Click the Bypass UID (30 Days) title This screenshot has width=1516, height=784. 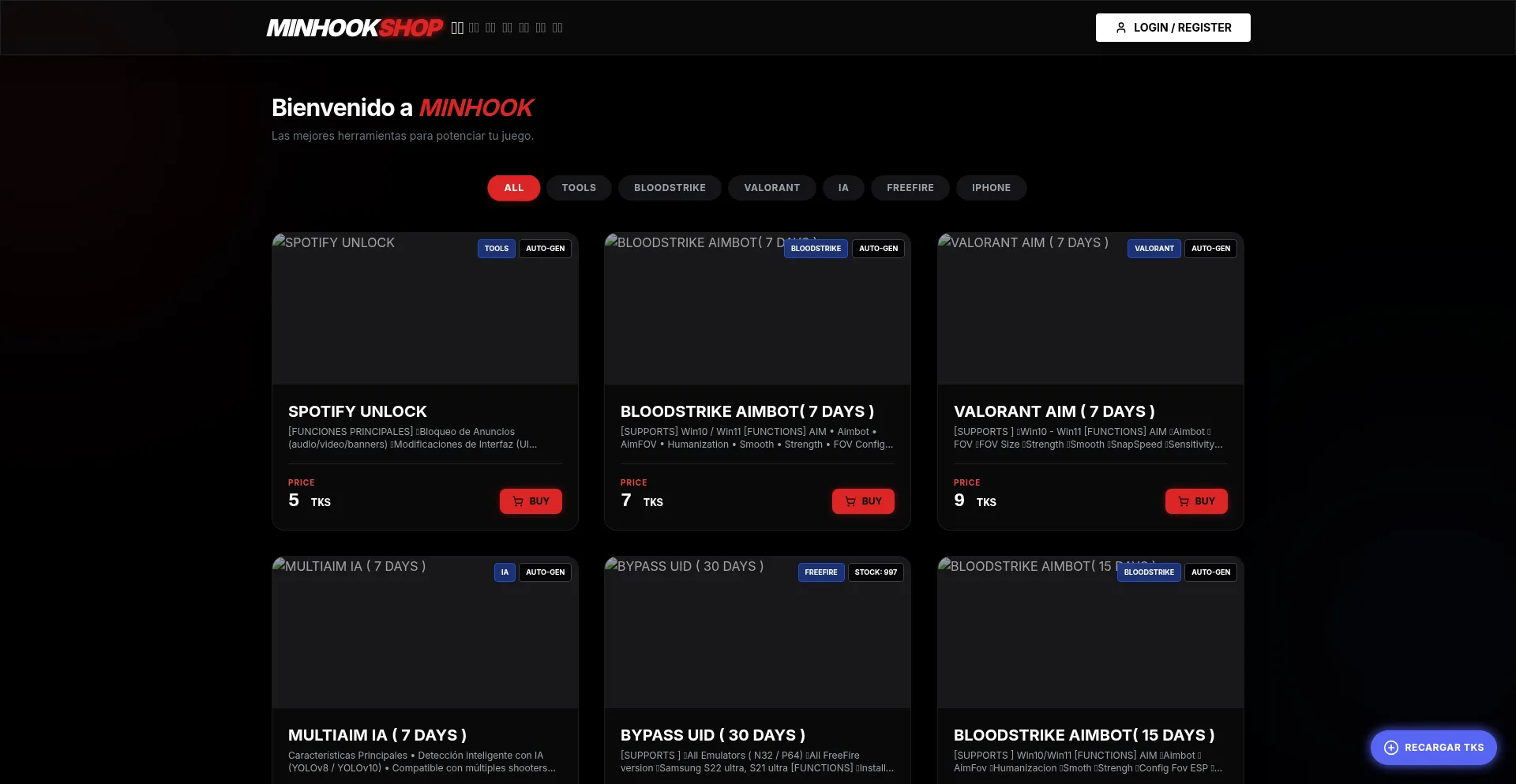[x=712, y=735]
